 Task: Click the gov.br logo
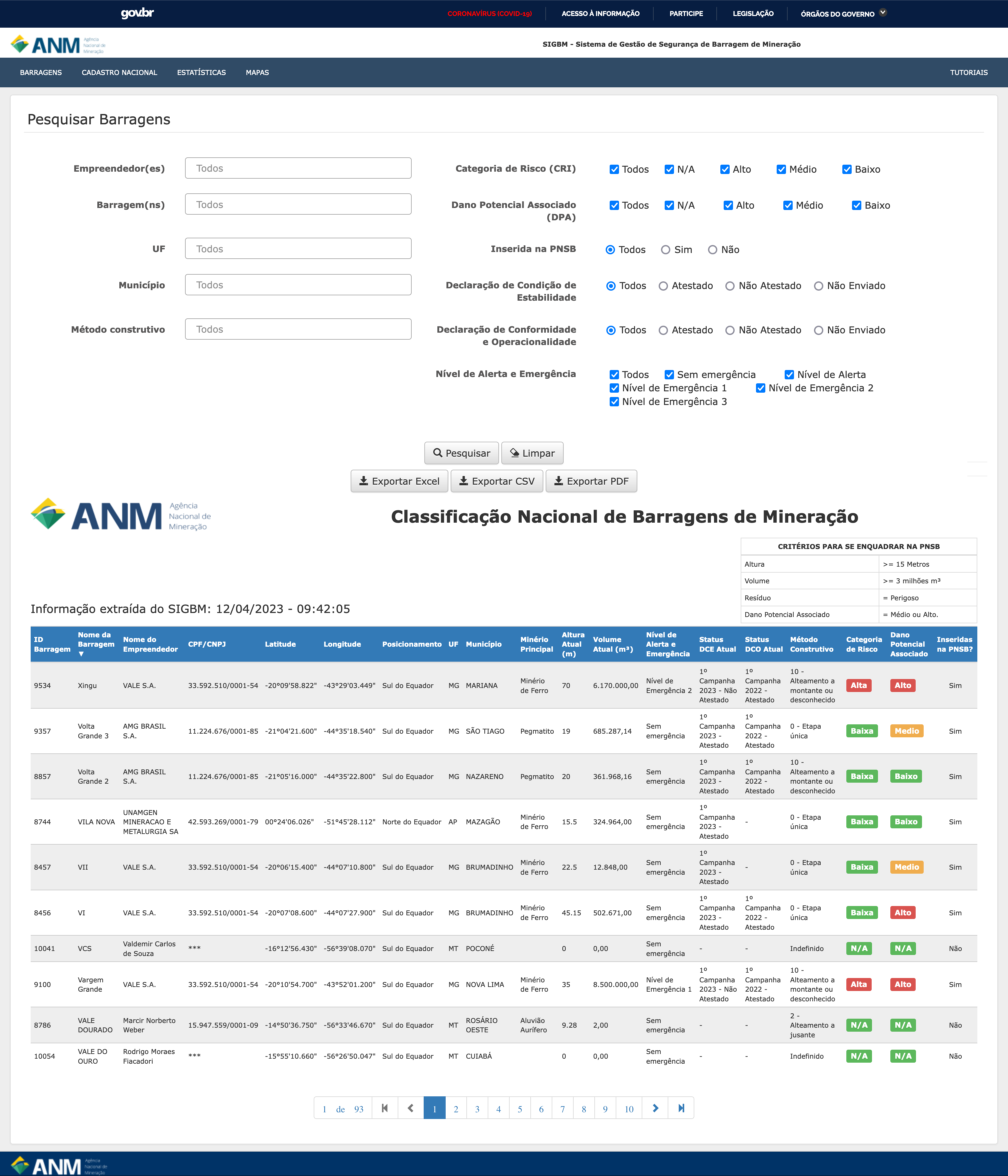point(137,13)
